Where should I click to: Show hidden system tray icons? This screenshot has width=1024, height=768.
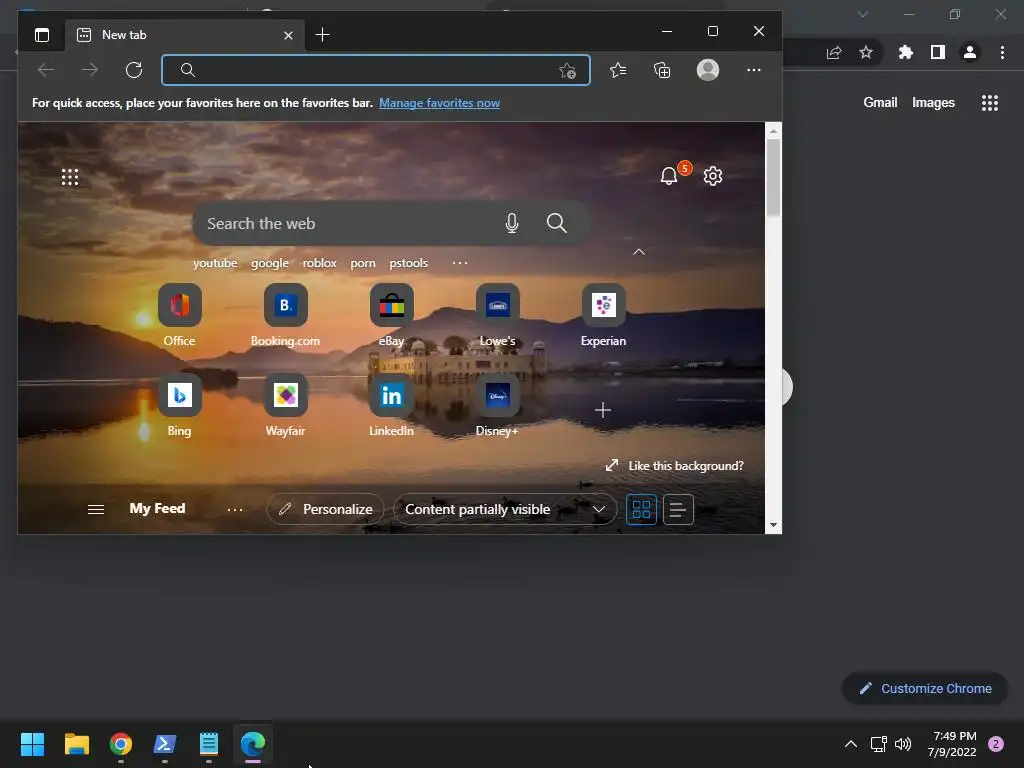point(851,744)
